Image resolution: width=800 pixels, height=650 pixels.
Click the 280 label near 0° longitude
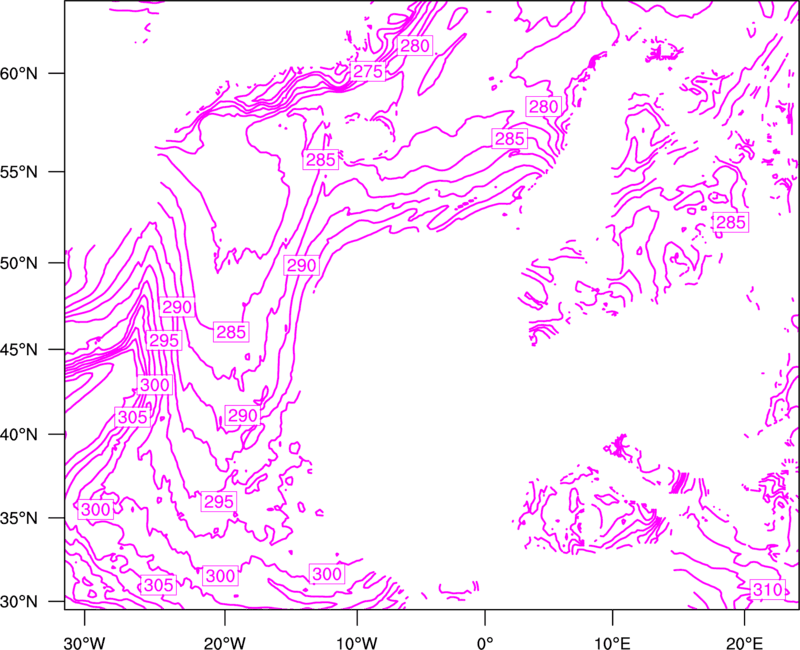click(x=543, y=107)
